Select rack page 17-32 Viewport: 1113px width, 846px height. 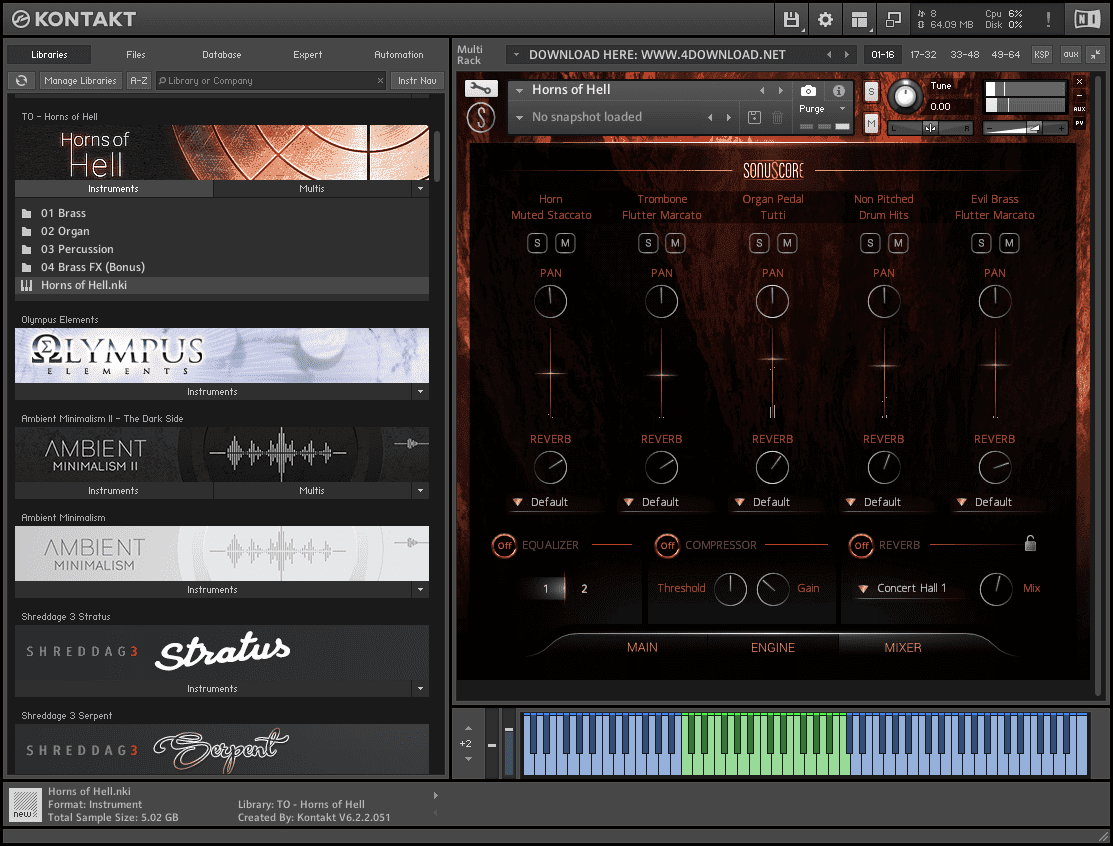click(x=923, y=55)
